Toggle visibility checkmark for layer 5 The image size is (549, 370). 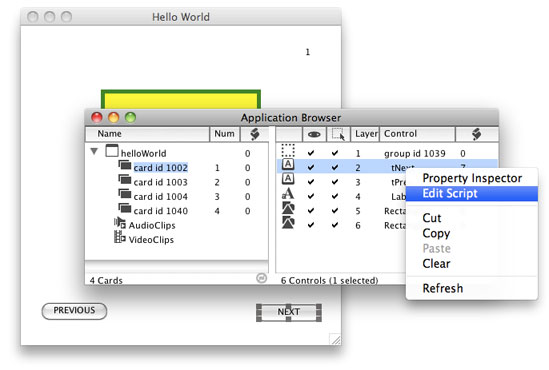coord(311,211)
